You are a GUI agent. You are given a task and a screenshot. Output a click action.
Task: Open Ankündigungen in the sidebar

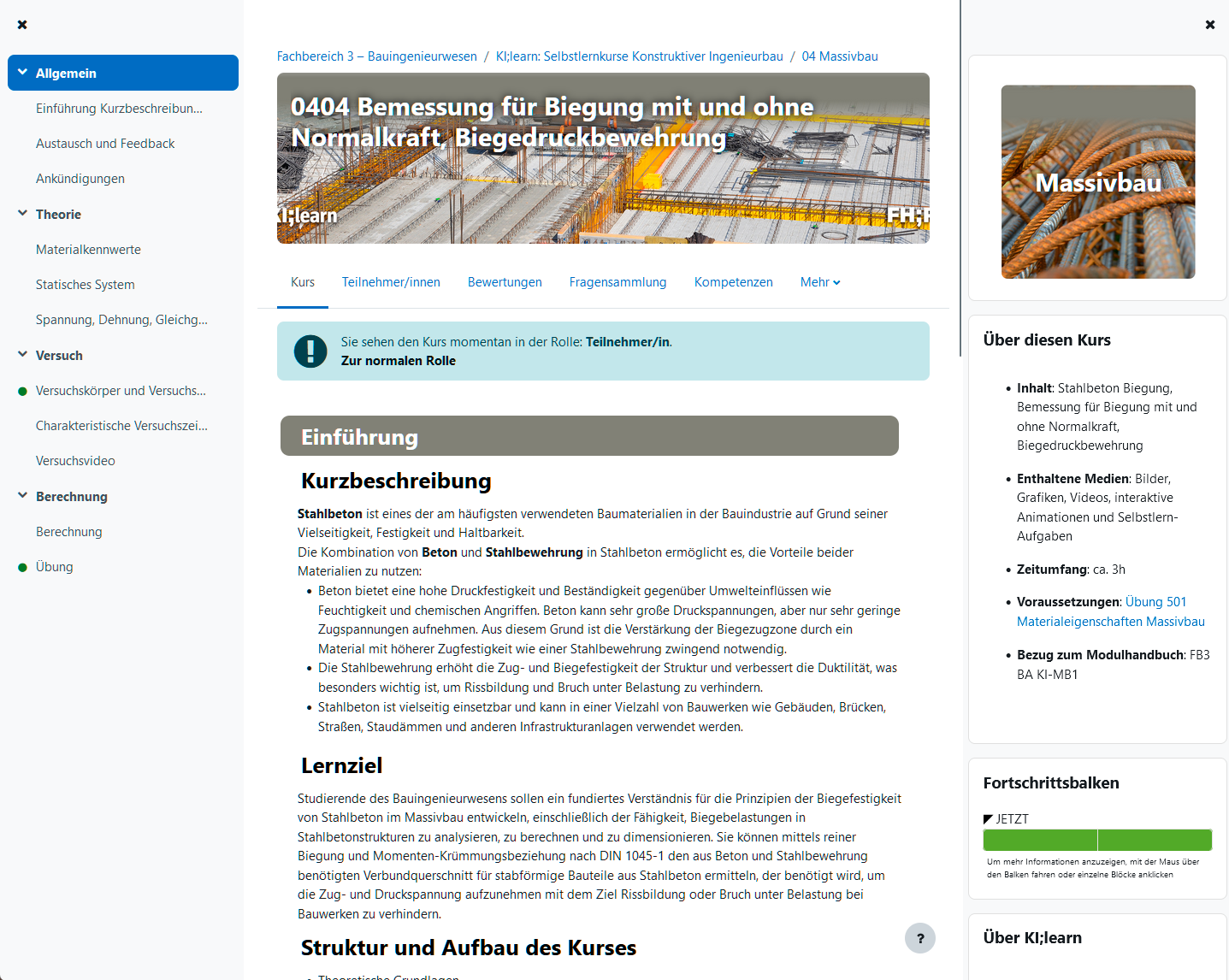(x=80, y=179)
